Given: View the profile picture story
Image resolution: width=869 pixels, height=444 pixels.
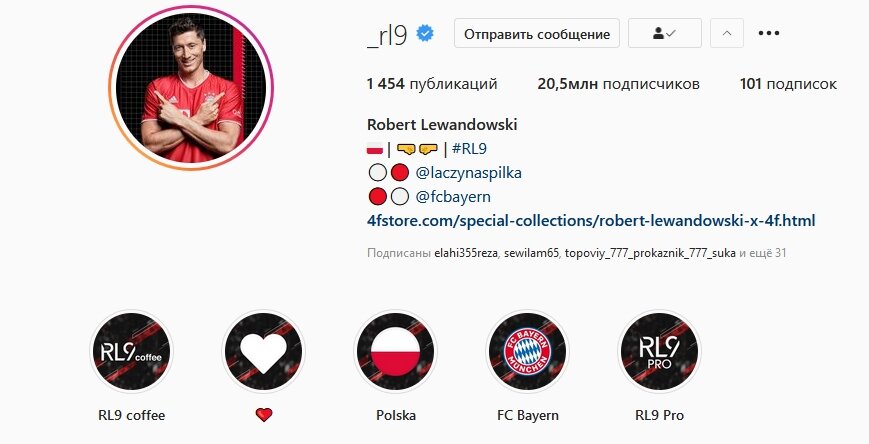Looking at the screenshot, I should 191,88.
